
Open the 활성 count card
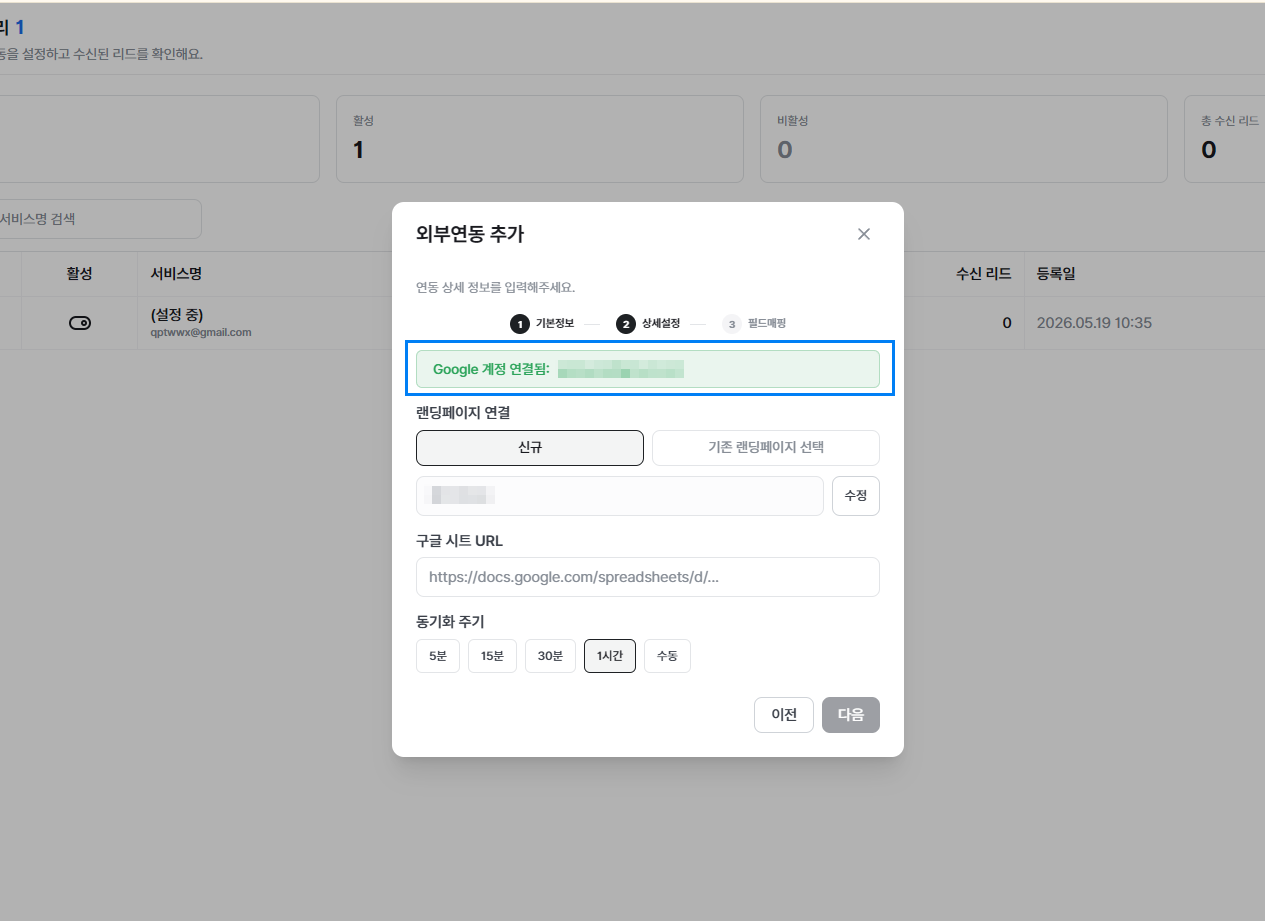540,139
